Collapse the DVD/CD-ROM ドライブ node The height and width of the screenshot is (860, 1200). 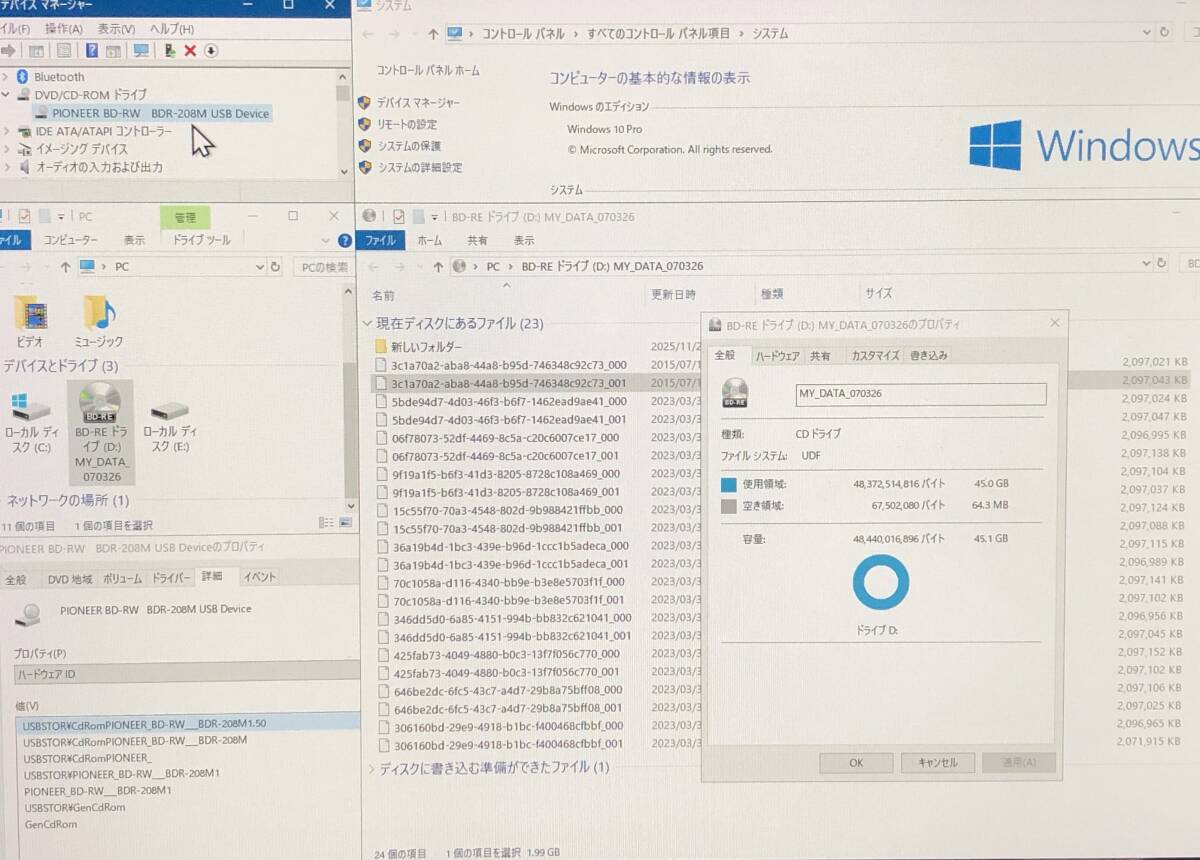(x=6, y=95)
